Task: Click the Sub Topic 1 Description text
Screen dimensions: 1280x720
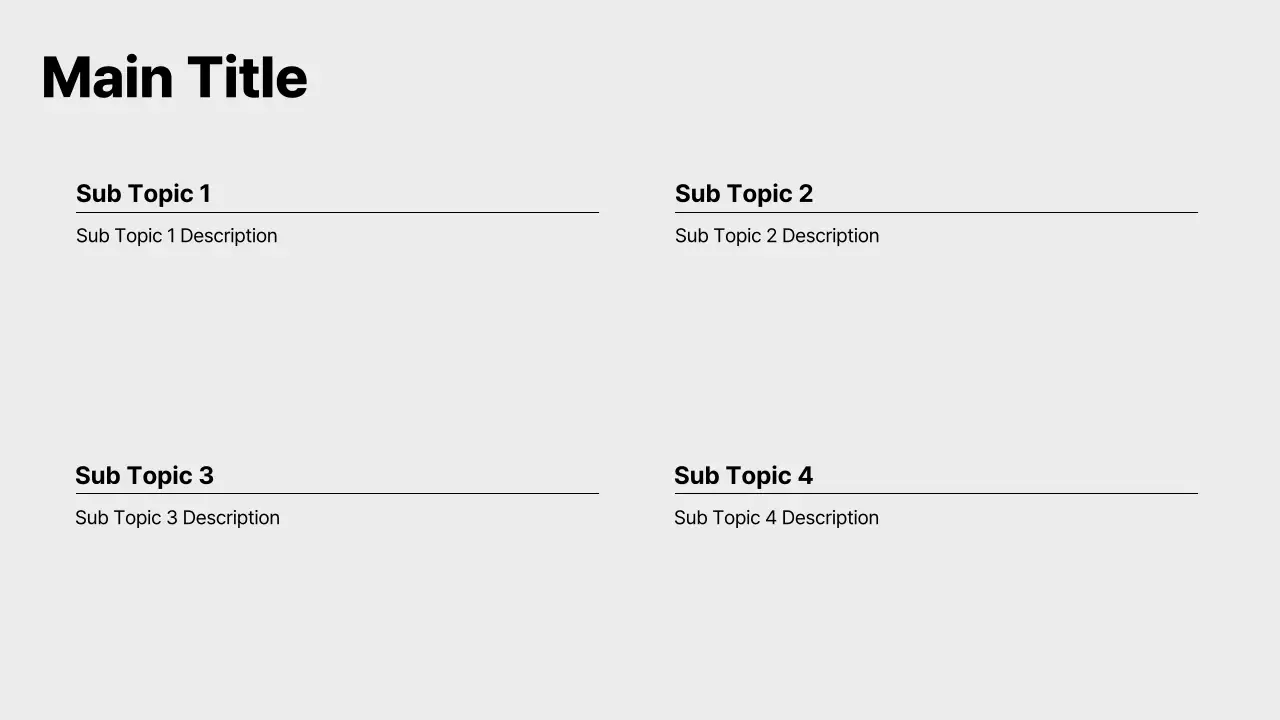Action: (x=177, y=236)
